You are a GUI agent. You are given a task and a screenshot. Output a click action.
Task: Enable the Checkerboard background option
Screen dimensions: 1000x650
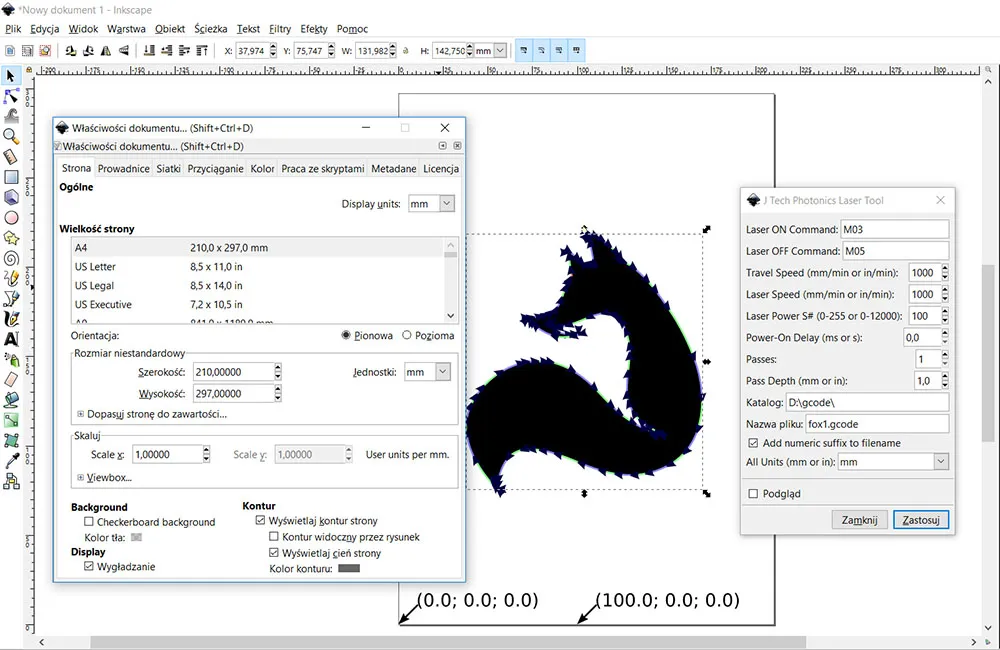pyautogui.click(x=88, y=522)
